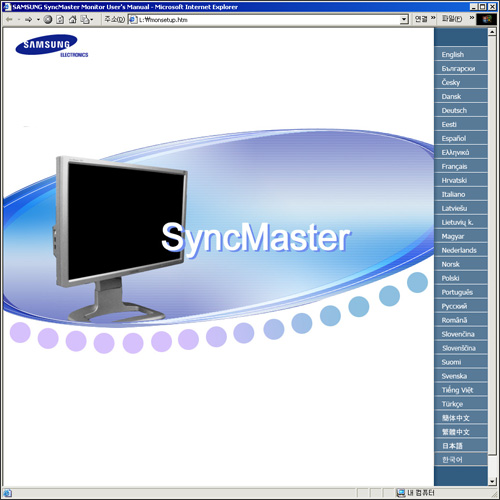Select Ελληνικά language
Image resolution: width=500 pixels, height=500 pixels.
pyautogui.click(x=461, y=152)
